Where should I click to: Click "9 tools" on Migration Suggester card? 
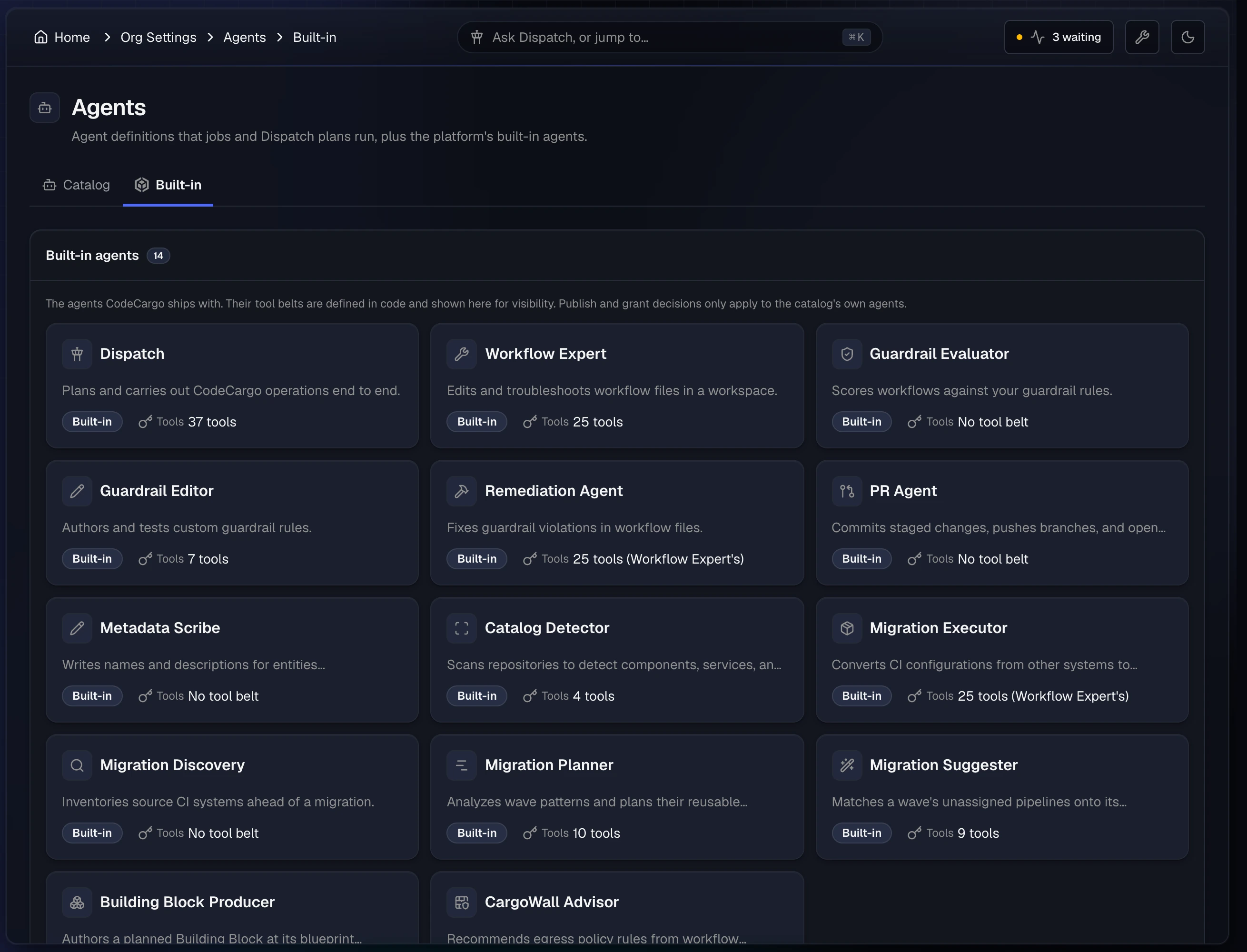click(x=978, y=833)
